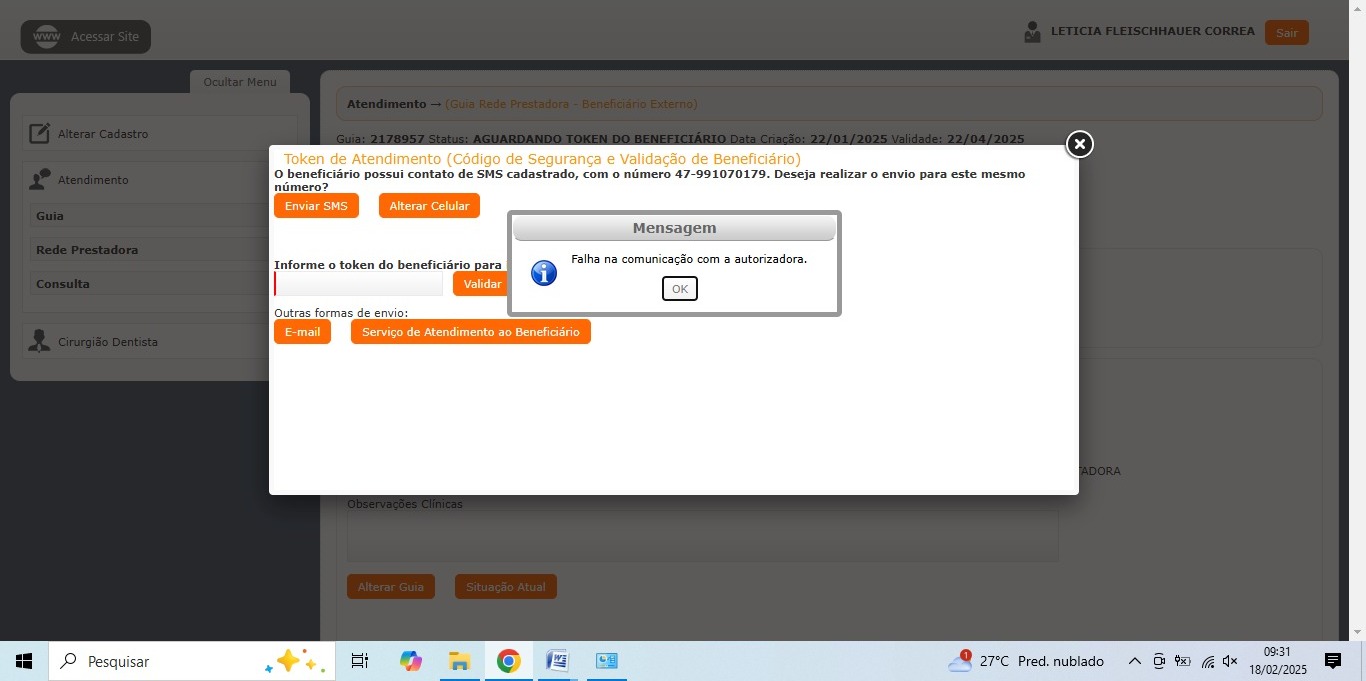The image size is (1366, 681).
Task: Open Microsoft Word from taskbar
Action: tap(558, 661)
